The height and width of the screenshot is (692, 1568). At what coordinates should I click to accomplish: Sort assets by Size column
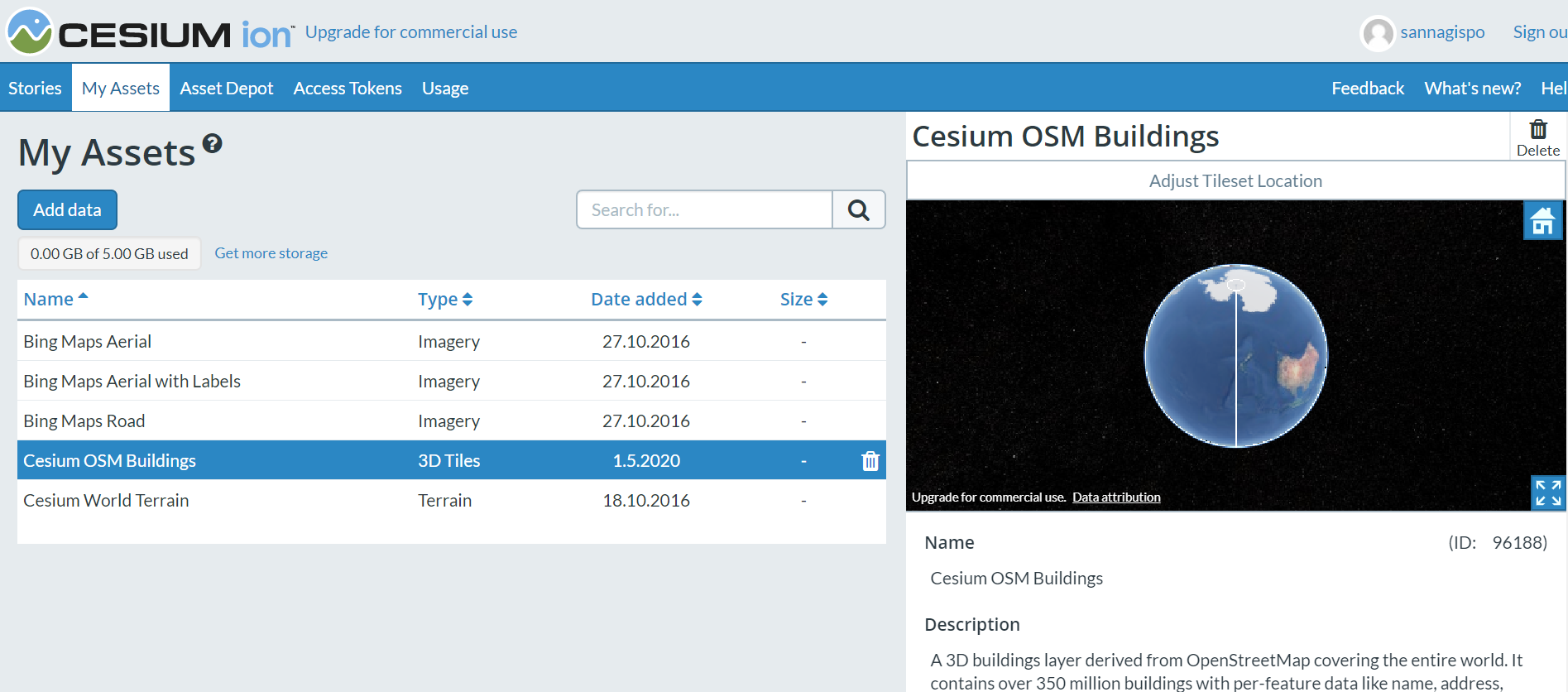[x=803, y=300]
